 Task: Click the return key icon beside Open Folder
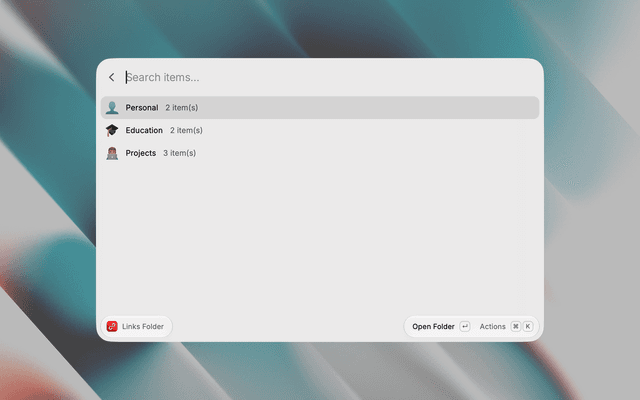click(464, 327)
